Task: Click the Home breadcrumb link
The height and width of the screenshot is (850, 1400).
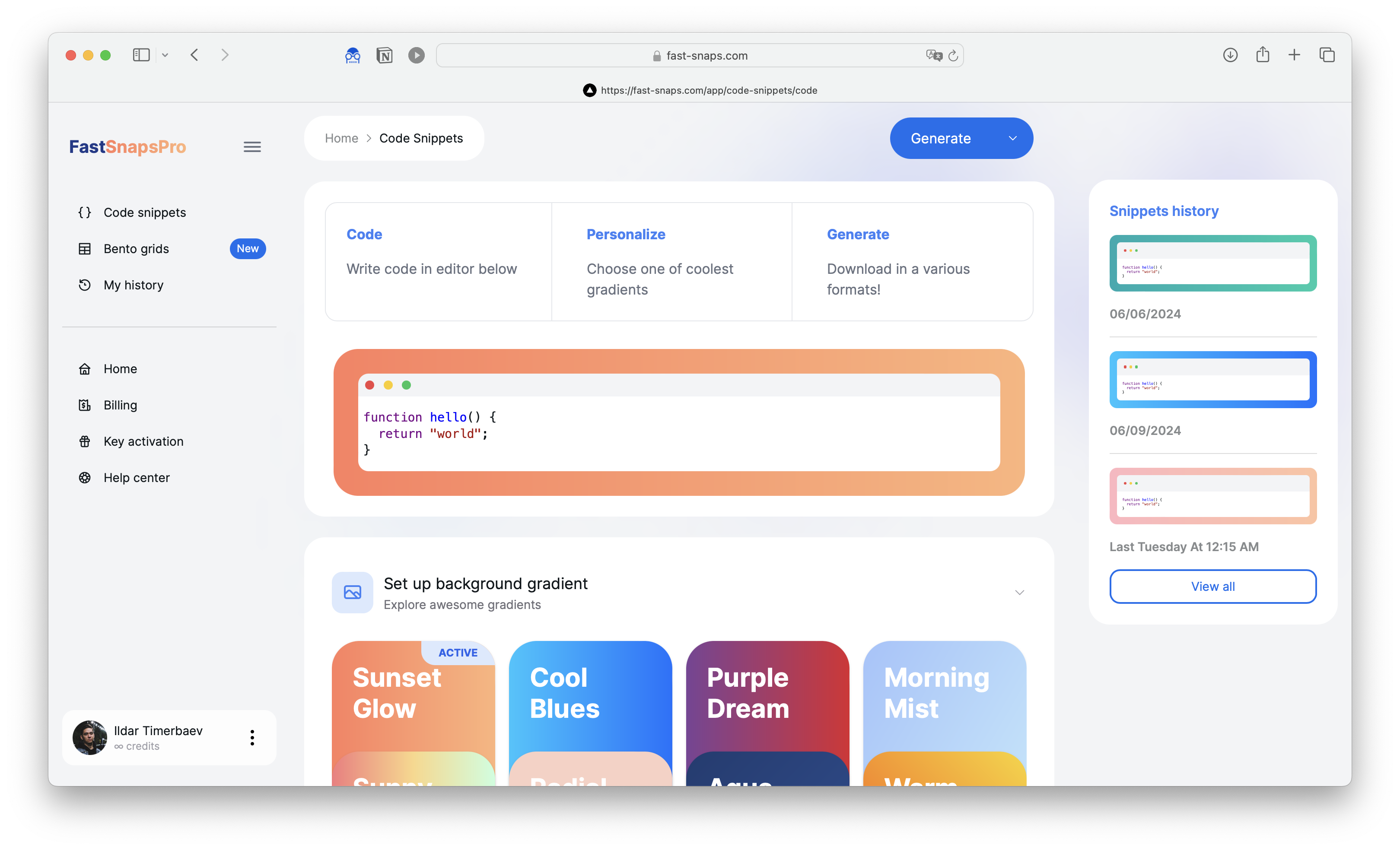Action: (x=341, y=139)
